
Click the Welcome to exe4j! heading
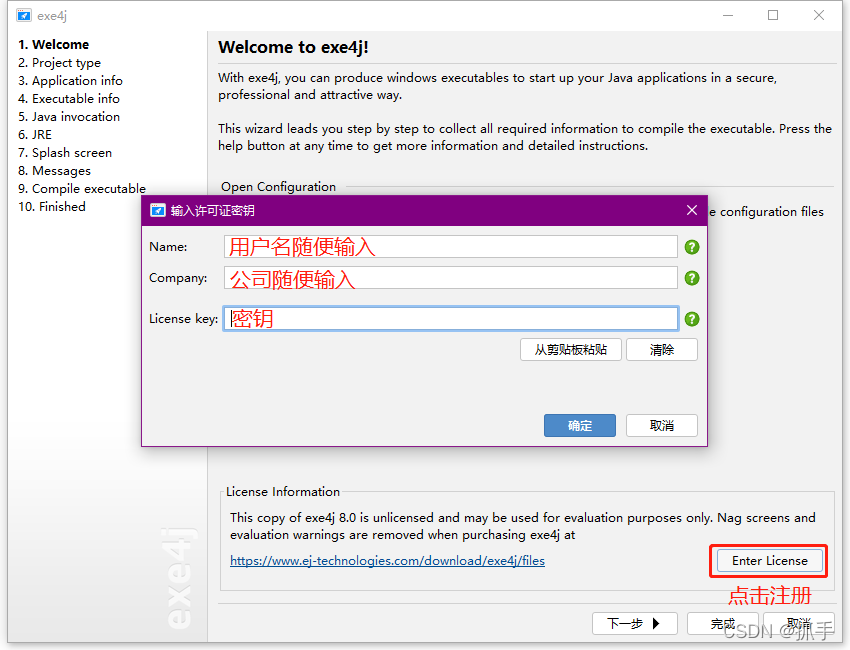(x=293, y=47)
